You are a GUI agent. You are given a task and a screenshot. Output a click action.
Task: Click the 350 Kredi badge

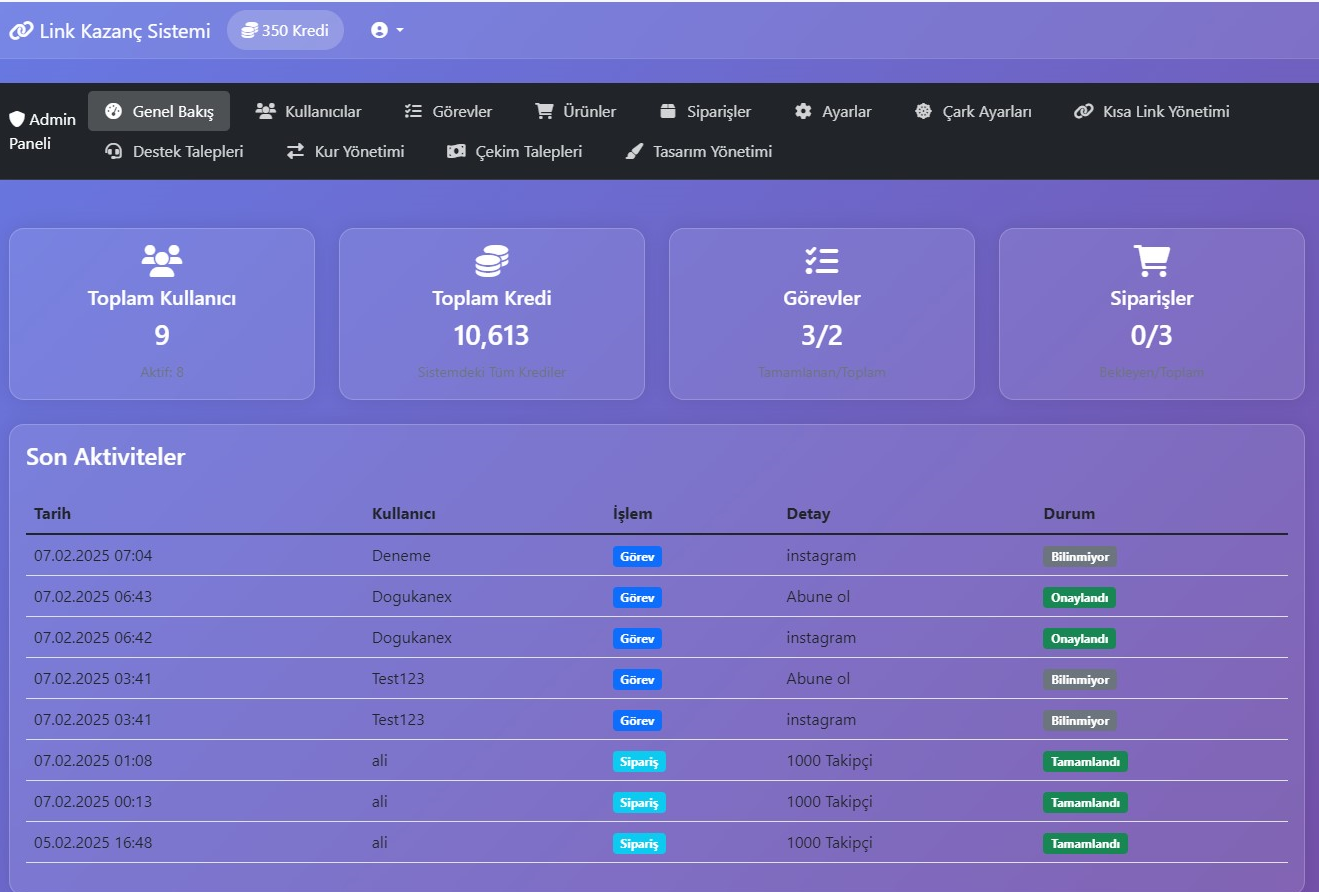(285, 30)
